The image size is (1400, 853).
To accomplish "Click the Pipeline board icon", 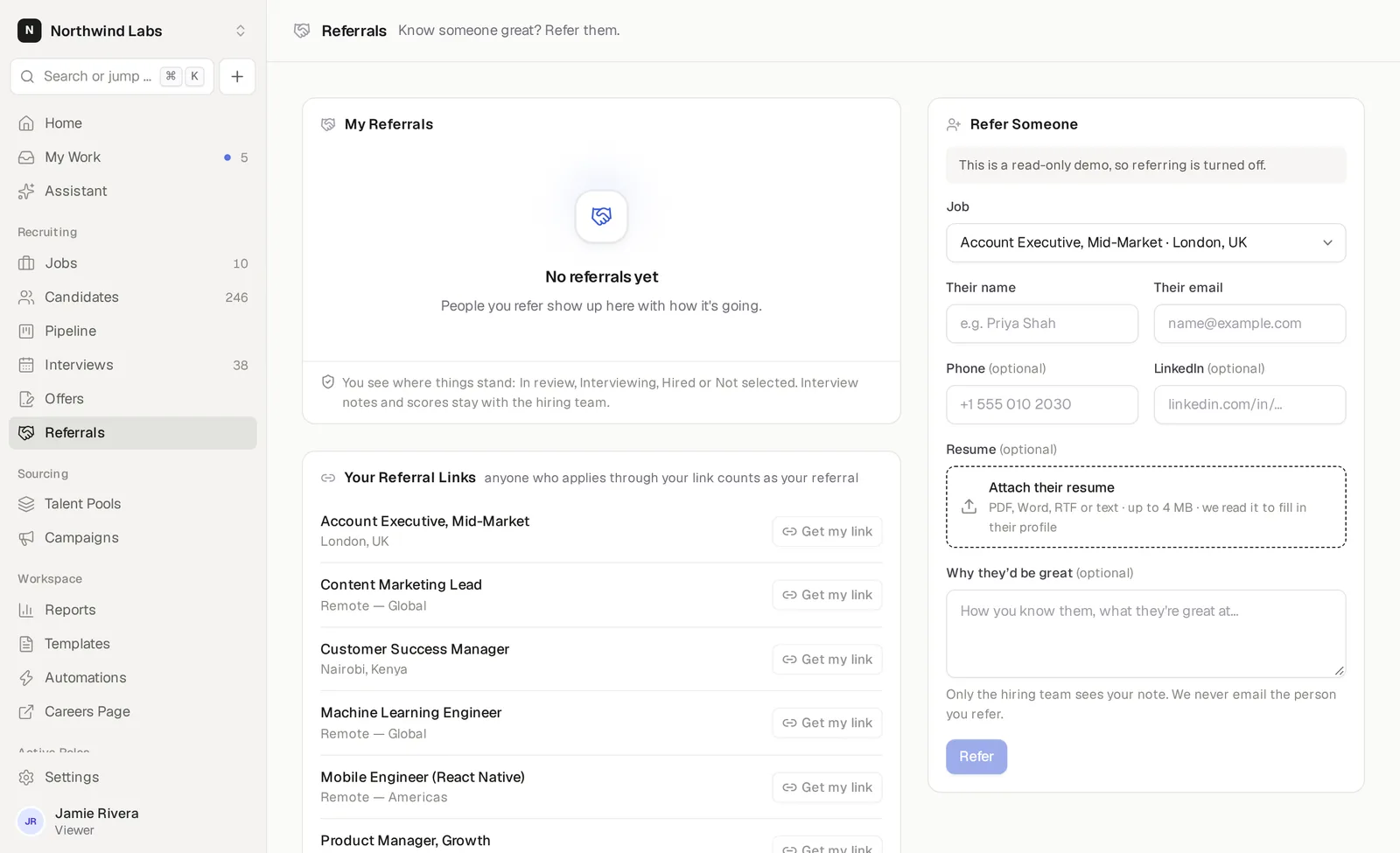I will tap(26, 331).
